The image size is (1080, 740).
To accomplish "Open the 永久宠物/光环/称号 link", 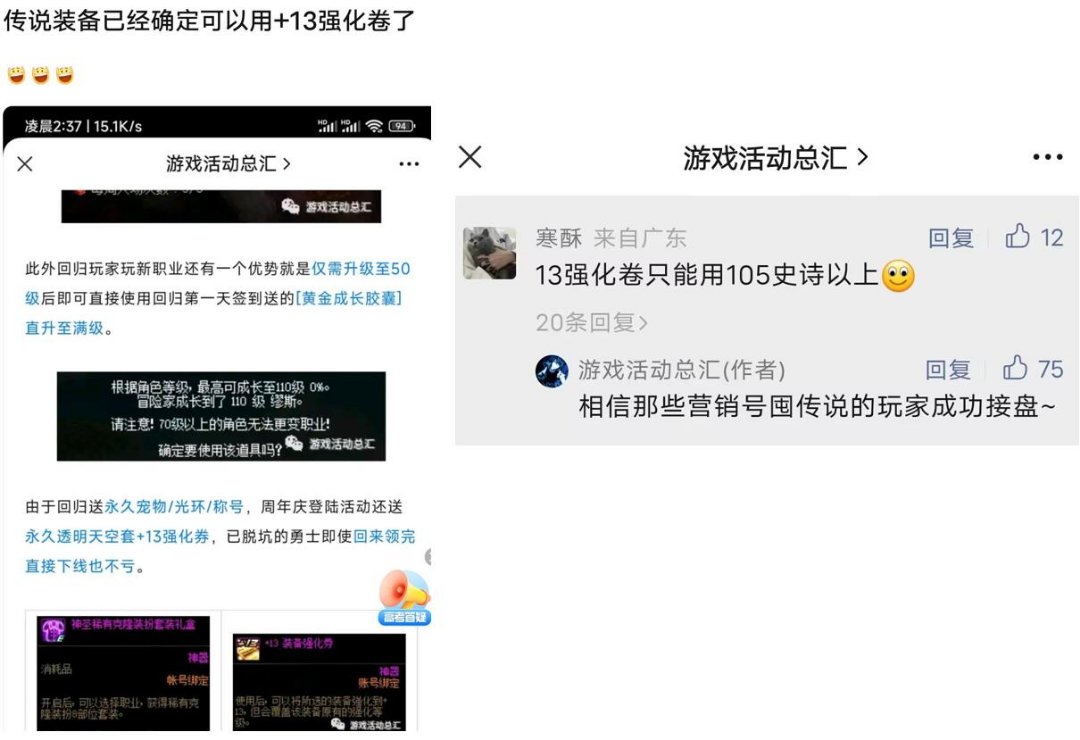I will click(x=174, y=507).
